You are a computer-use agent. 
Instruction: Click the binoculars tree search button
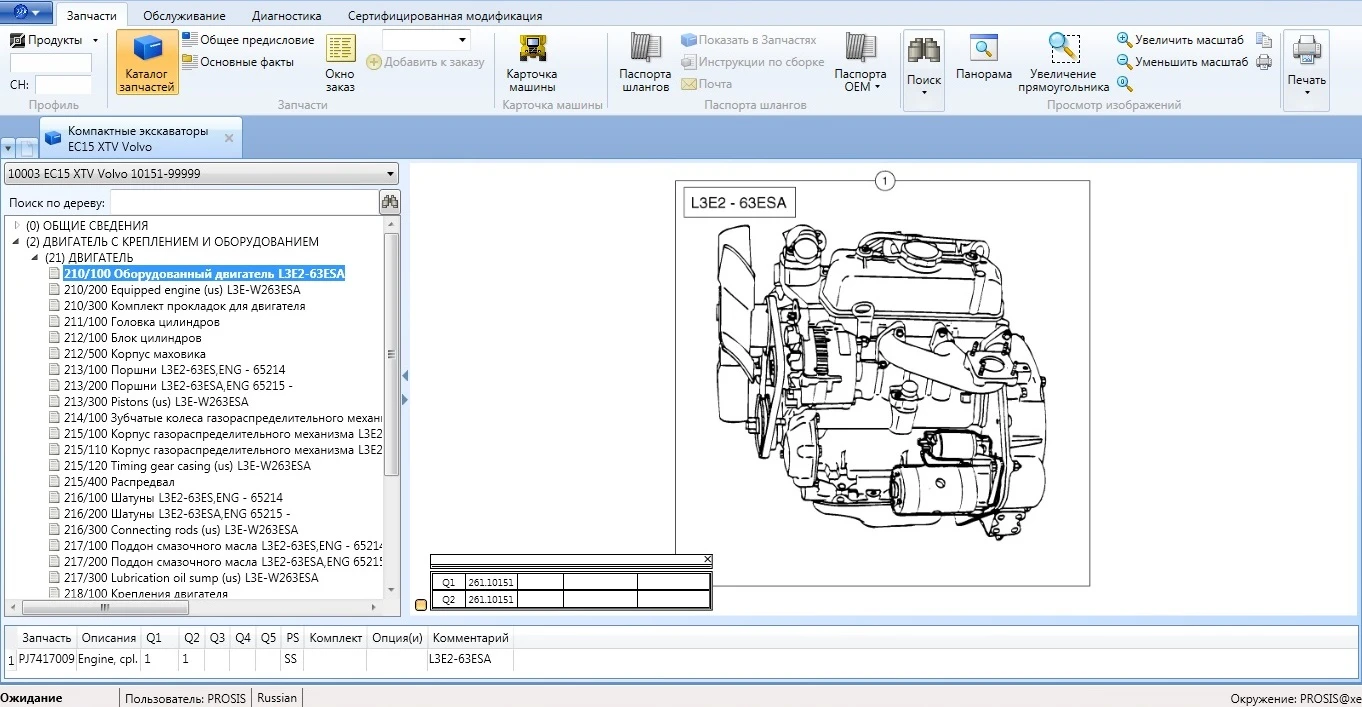[x=390, y=202]
